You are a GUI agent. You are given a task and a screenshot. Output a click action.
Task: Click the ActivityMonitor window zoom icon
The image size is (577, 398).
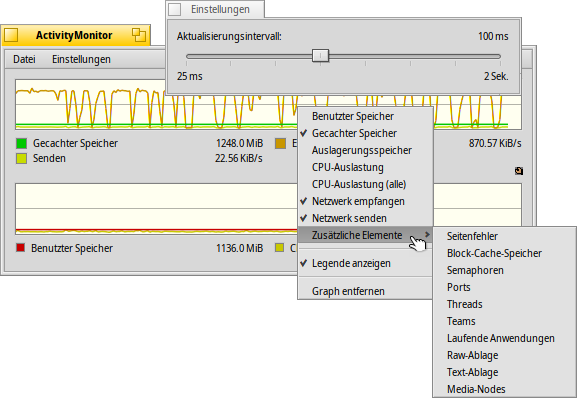pos(139,35)
